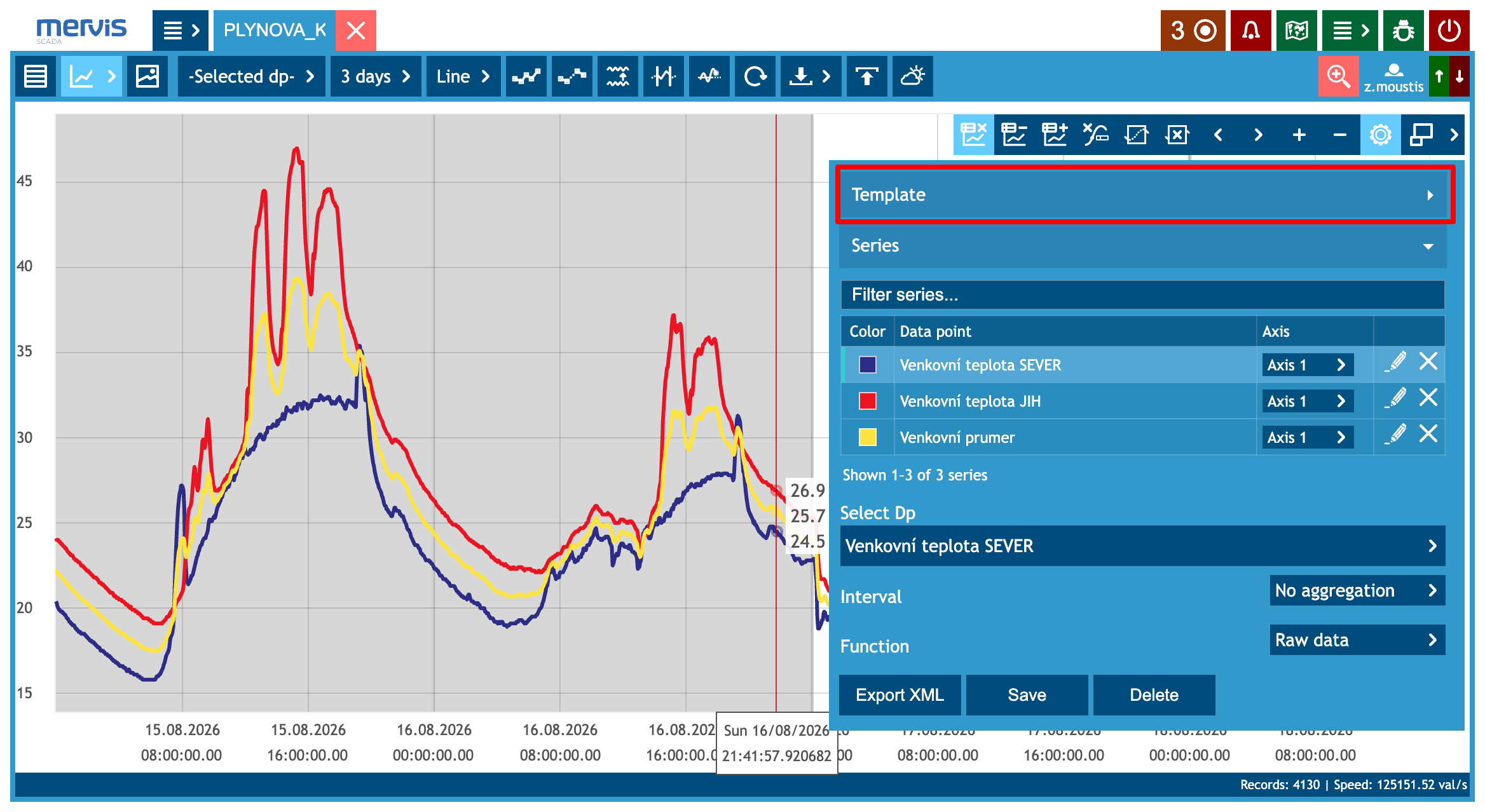Click the refresh chart icon
This screenshot has height=812, width=1485.
click(755, 76)
